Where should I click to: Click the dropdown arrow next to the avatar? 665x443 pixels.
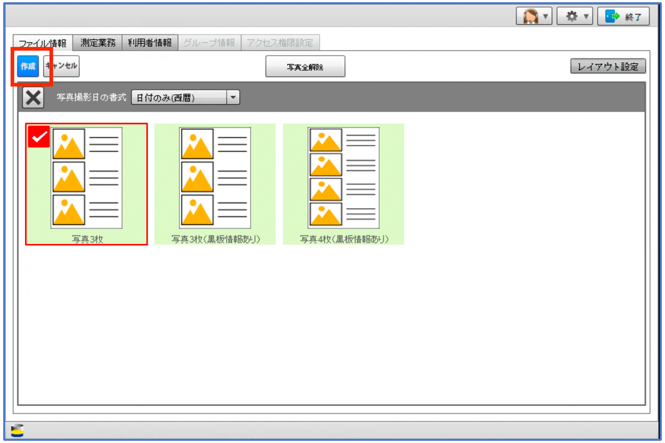pyautogui.click(x=546, y=17)
